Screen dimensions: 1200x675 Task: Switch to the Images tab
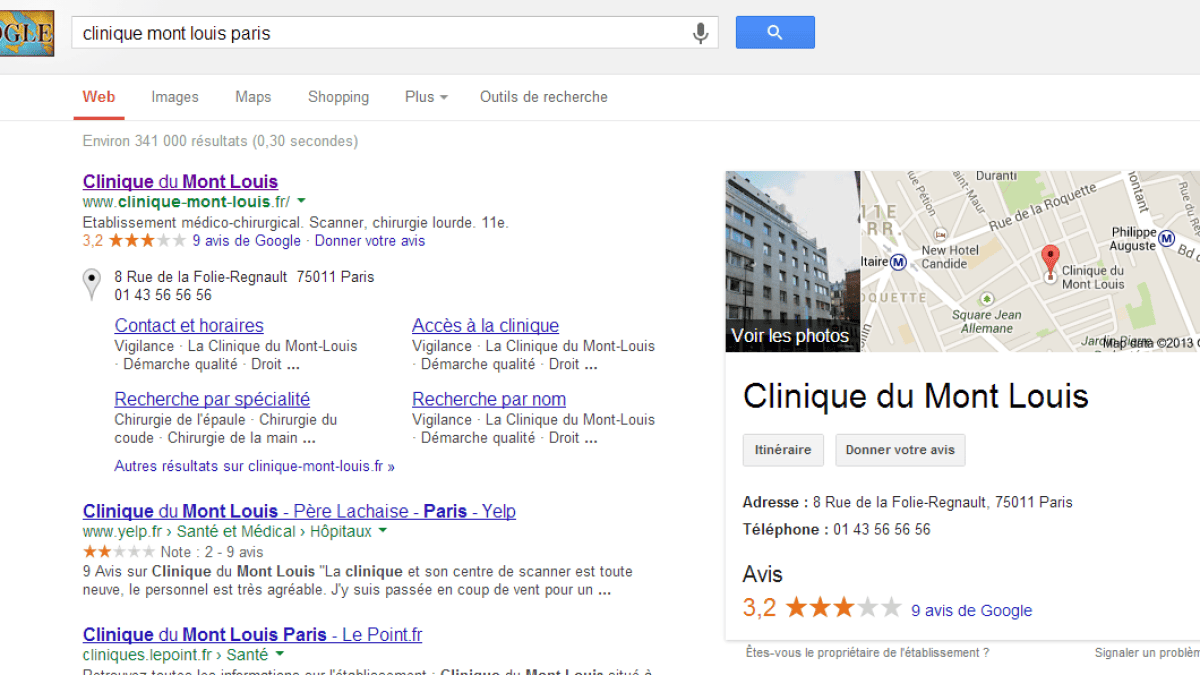(175, 97)
